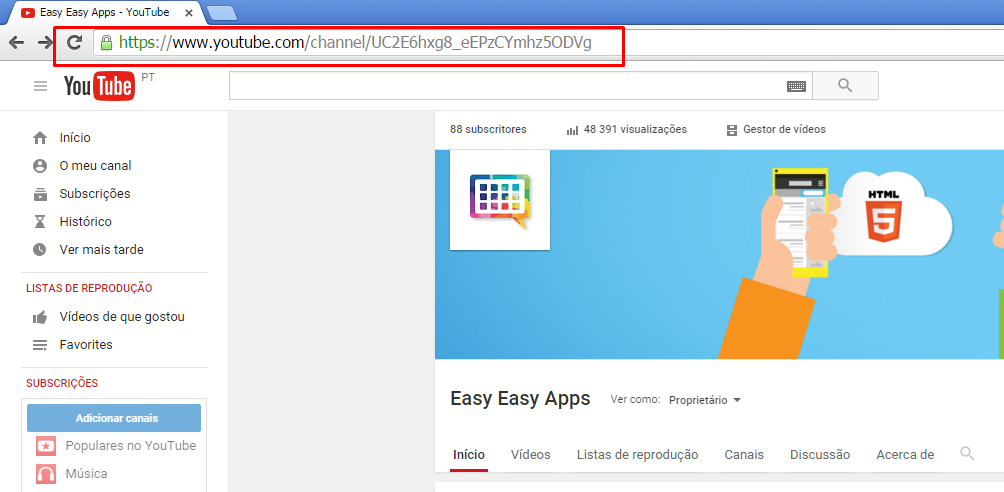Open Vídeos de que gostou

tap(122, 316)
